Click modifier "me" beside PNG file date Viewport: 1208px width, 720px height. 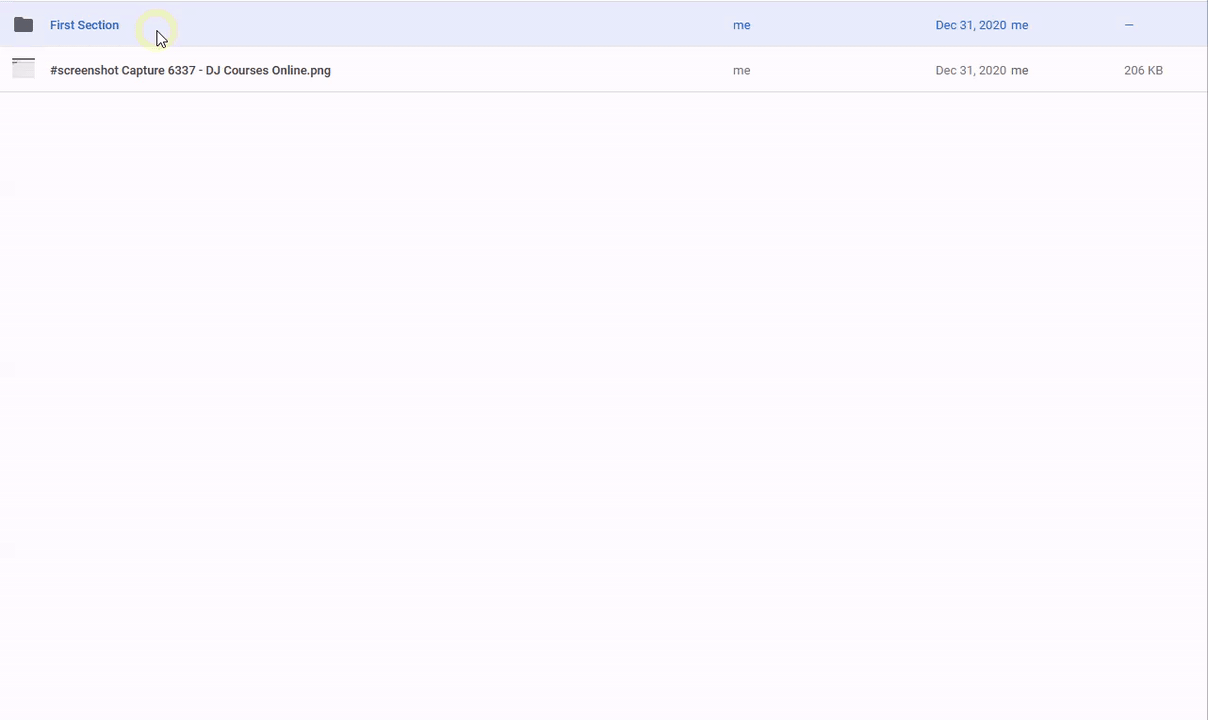pos(1019,70)
